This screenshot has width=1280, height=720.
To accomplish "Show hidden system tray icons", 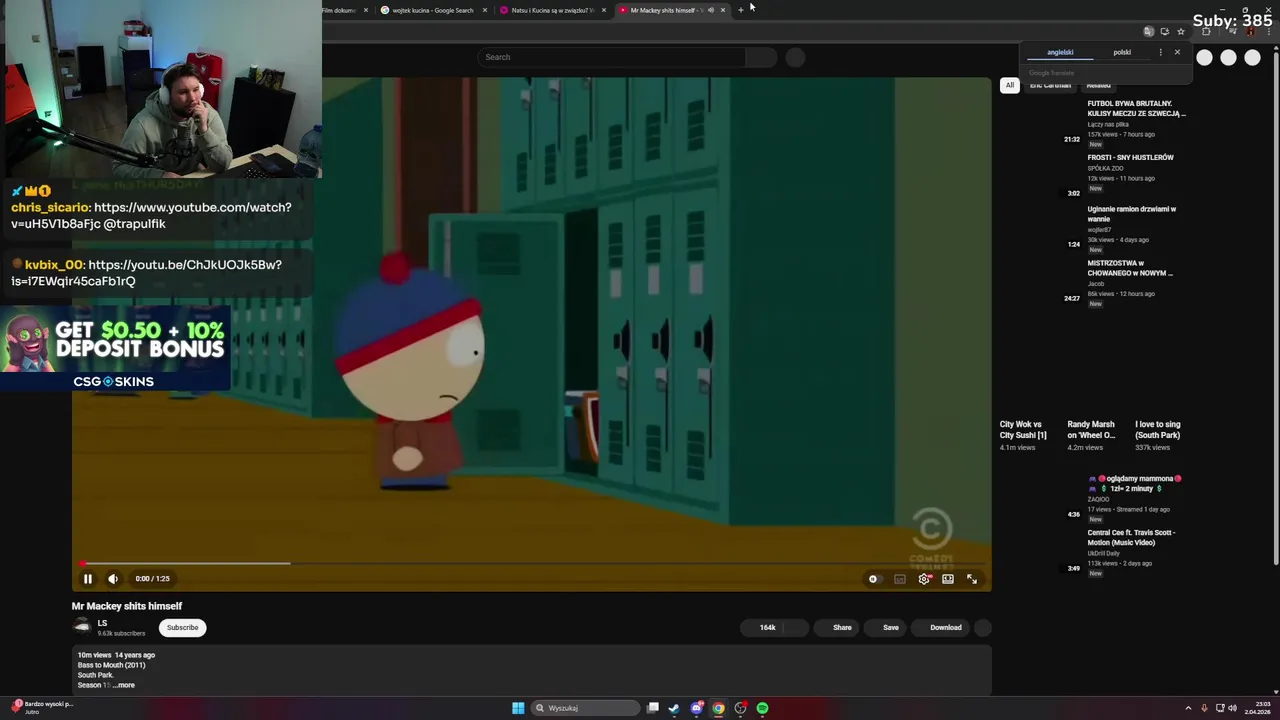I will [1188, 708].
